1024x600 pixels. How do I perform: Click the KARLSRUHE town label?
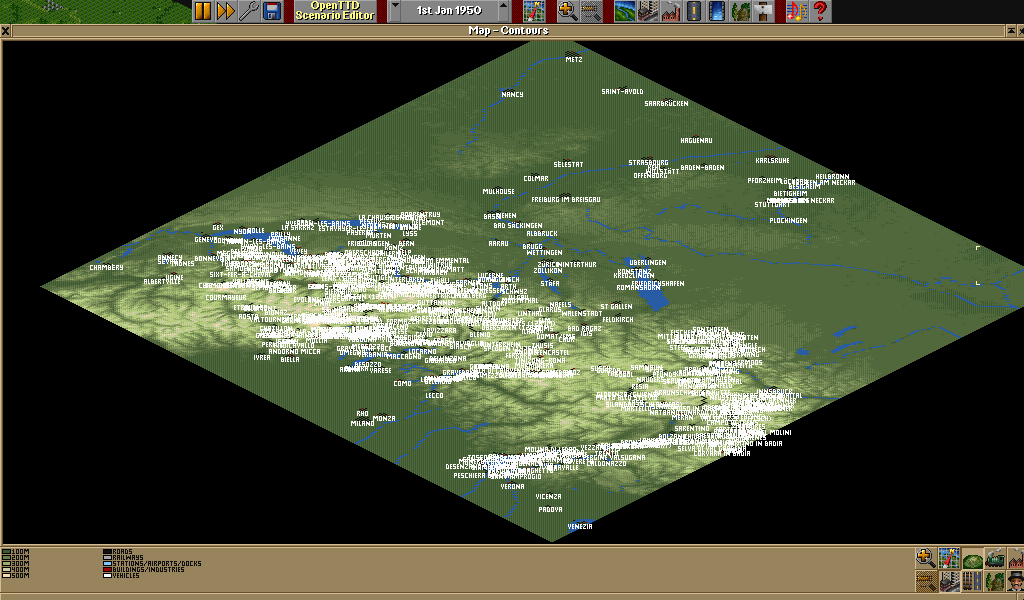[x=772, y=161]
